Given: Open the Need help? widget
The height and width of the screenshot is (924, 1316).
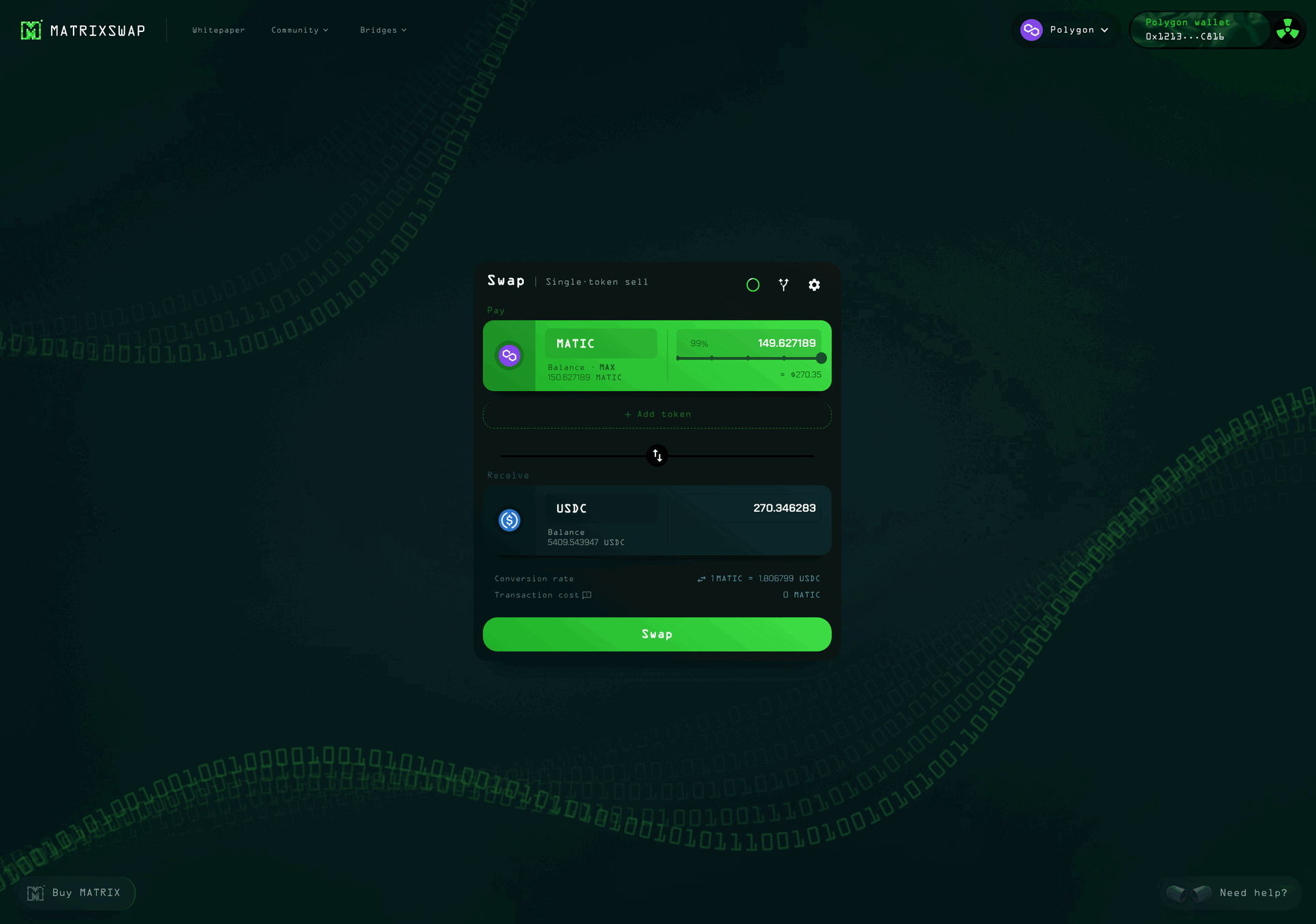Looking at the screenshot, I should 1230,893.
